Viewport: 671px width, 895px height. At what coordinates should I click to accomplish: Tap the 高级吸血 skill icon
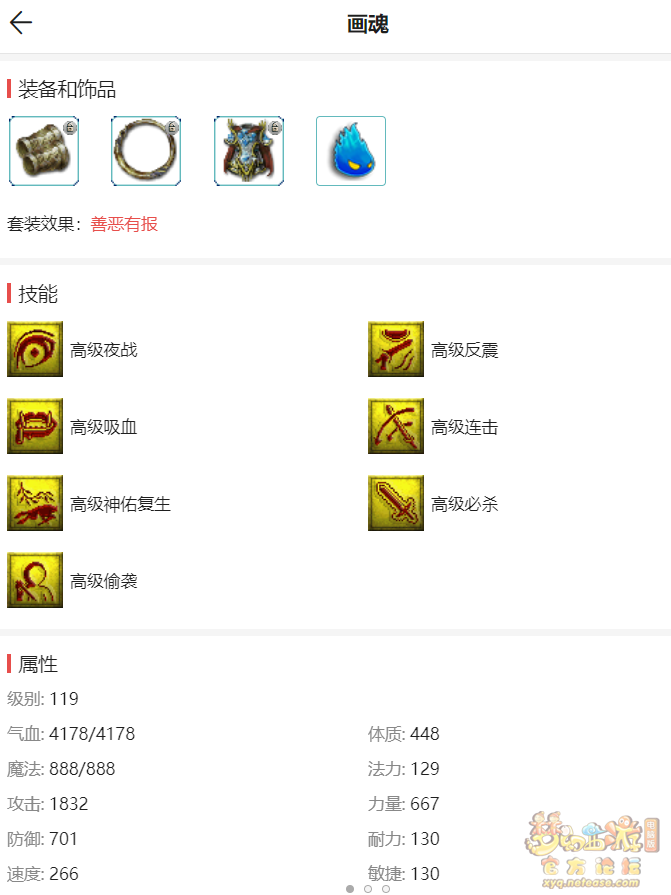[35, 426]
